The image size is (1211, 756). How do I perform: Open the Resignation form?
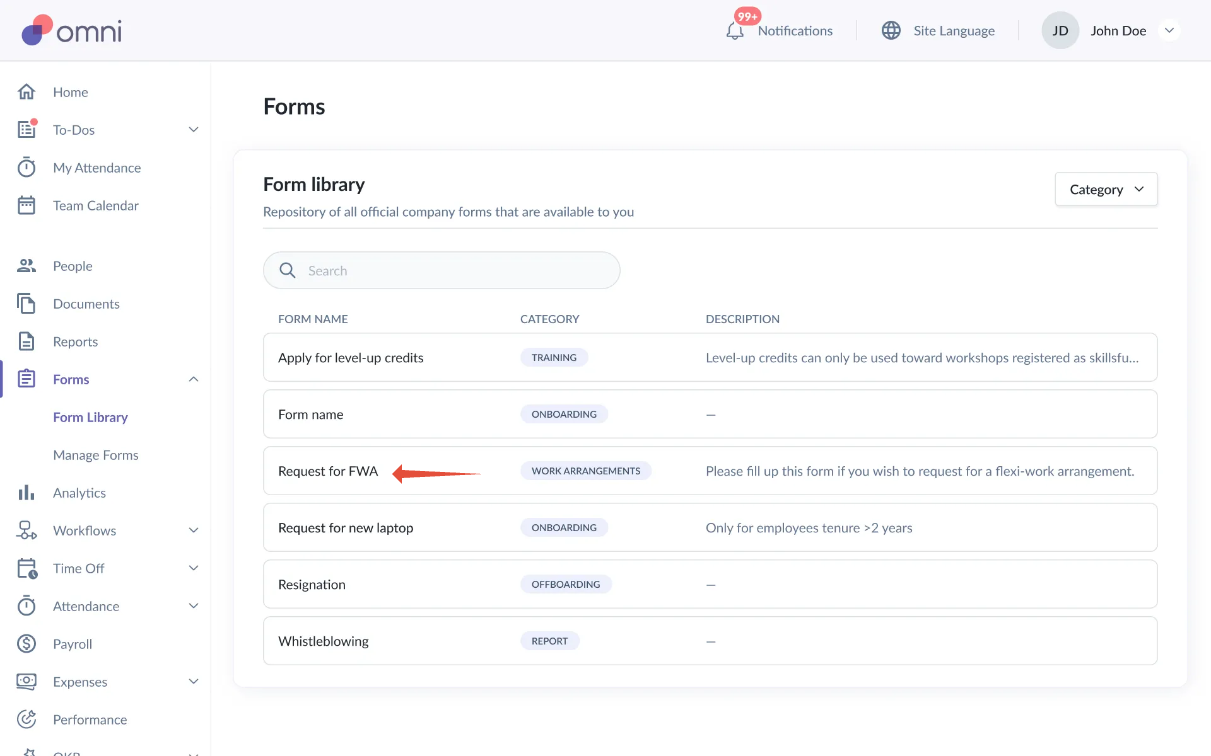(710, 584)
